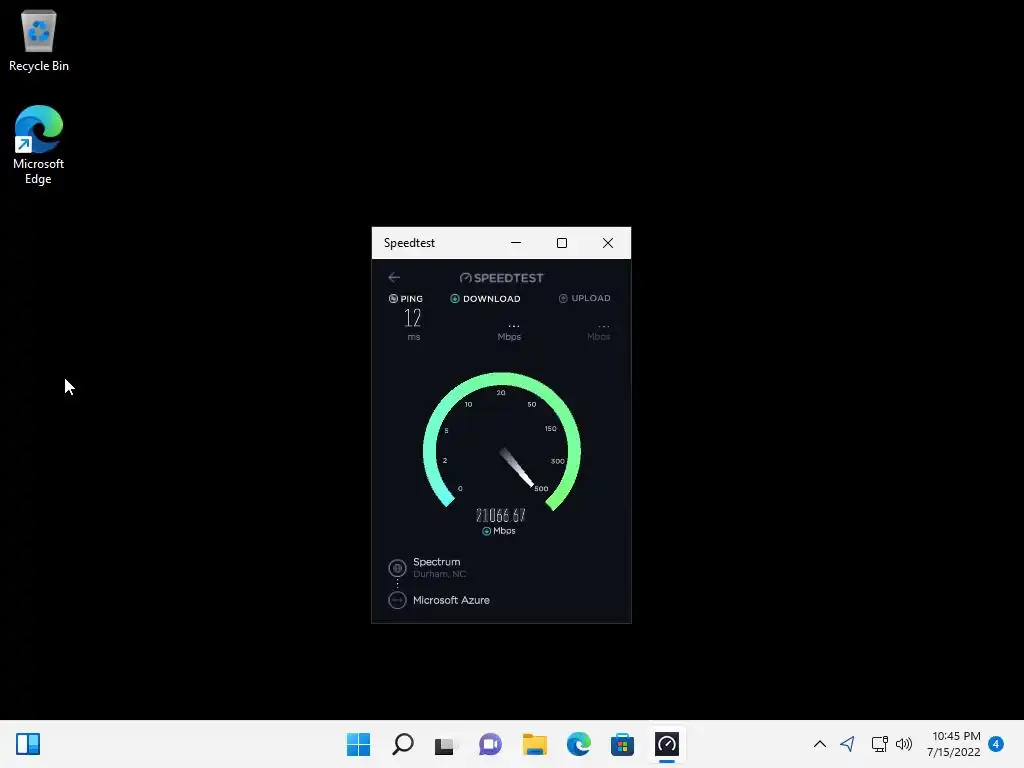
Task: Open taskbar Search
Action: pyautogui.click(x=403, y=744)
